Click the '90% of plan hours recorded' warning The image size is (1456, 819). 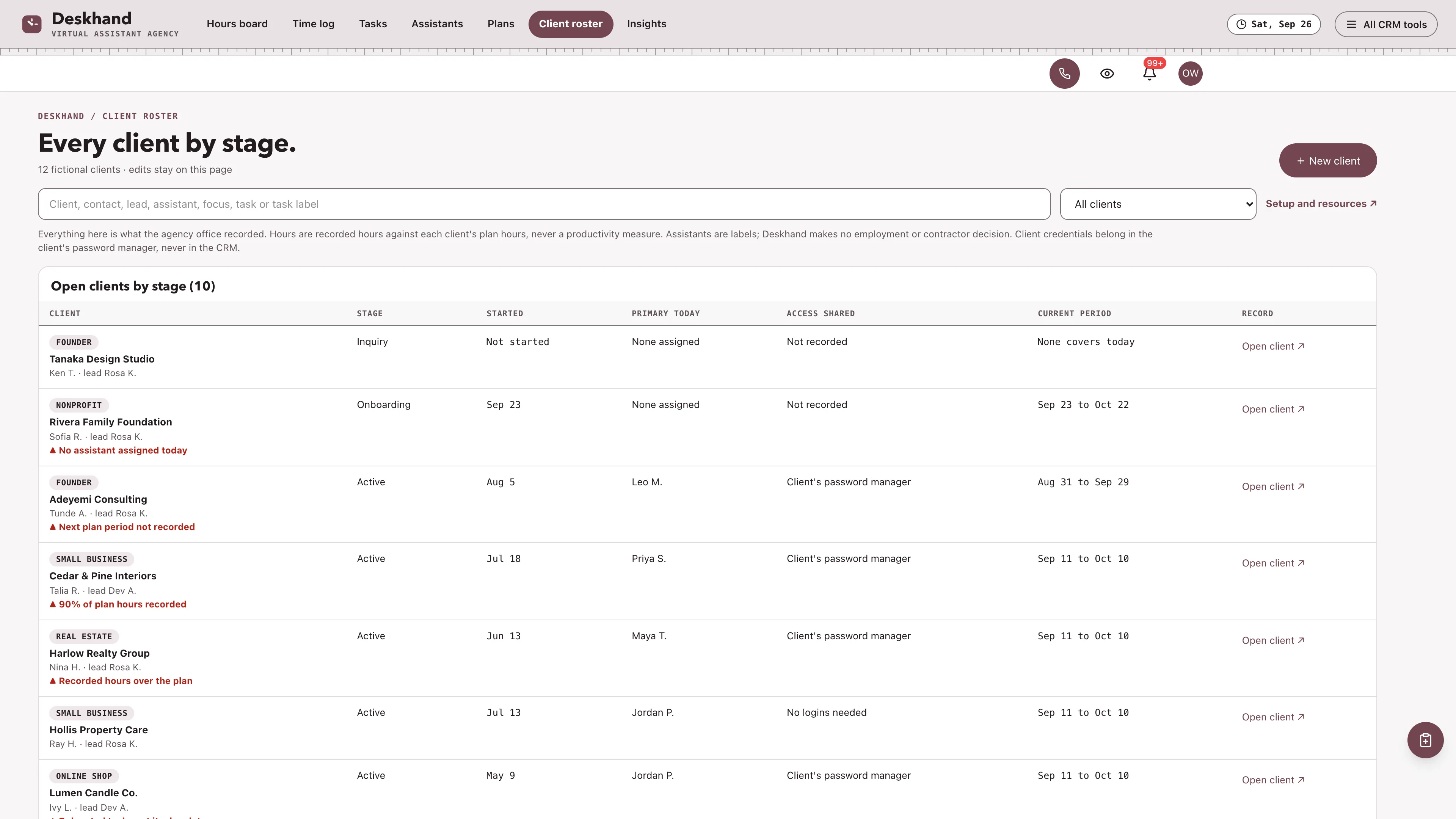click(x=118, y=604)
